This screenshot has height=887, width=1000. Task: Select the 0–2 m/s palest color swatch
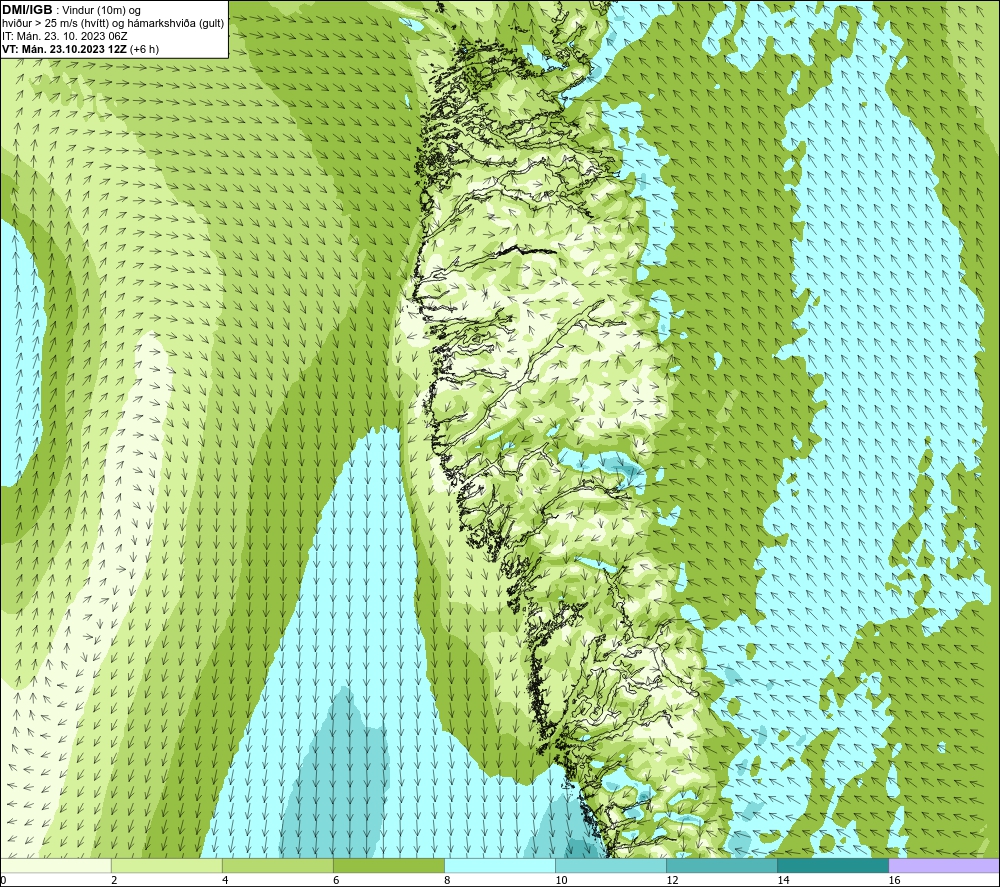[55, 866]
